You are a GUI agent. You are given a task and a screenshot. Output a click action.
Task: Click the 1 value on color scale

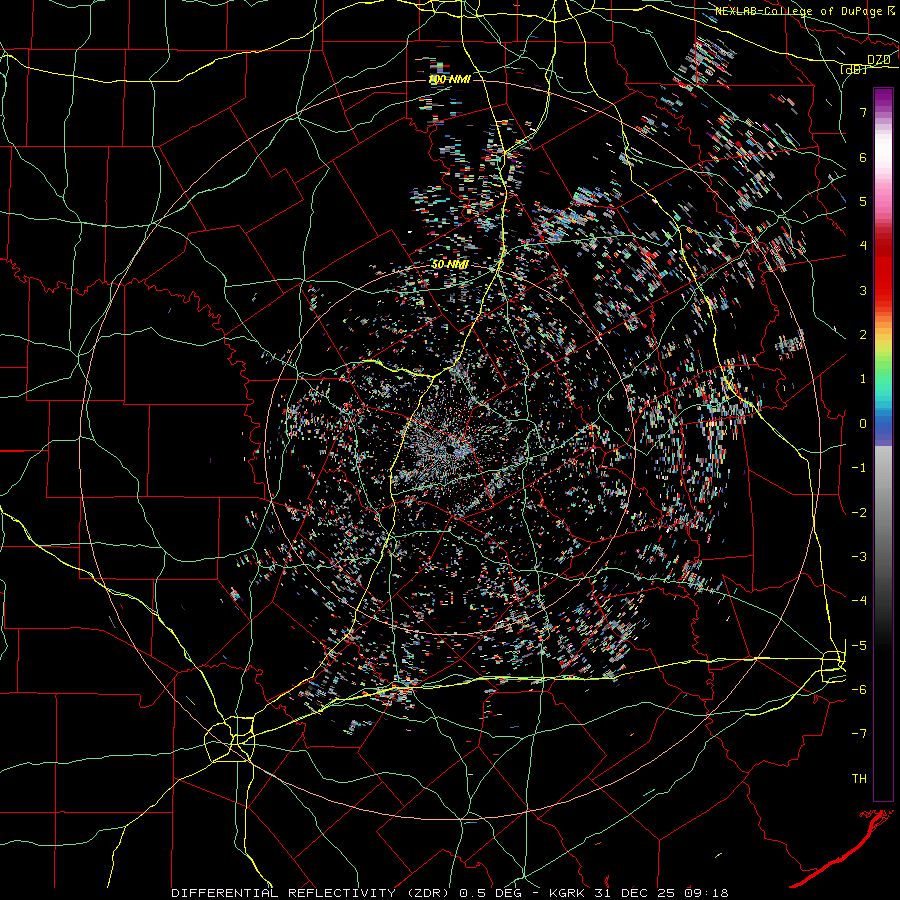coord(863,379)
